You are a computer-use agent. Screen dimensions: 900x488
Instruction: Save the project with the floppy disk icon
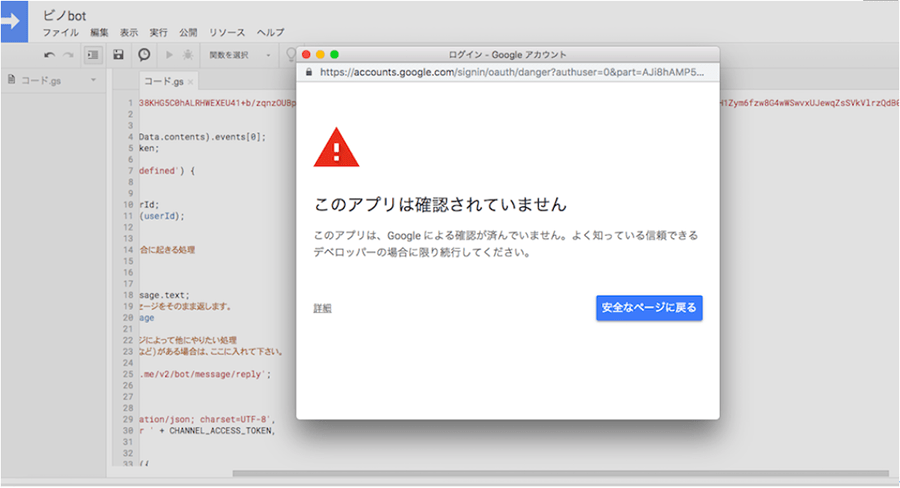tap(118, 55)
